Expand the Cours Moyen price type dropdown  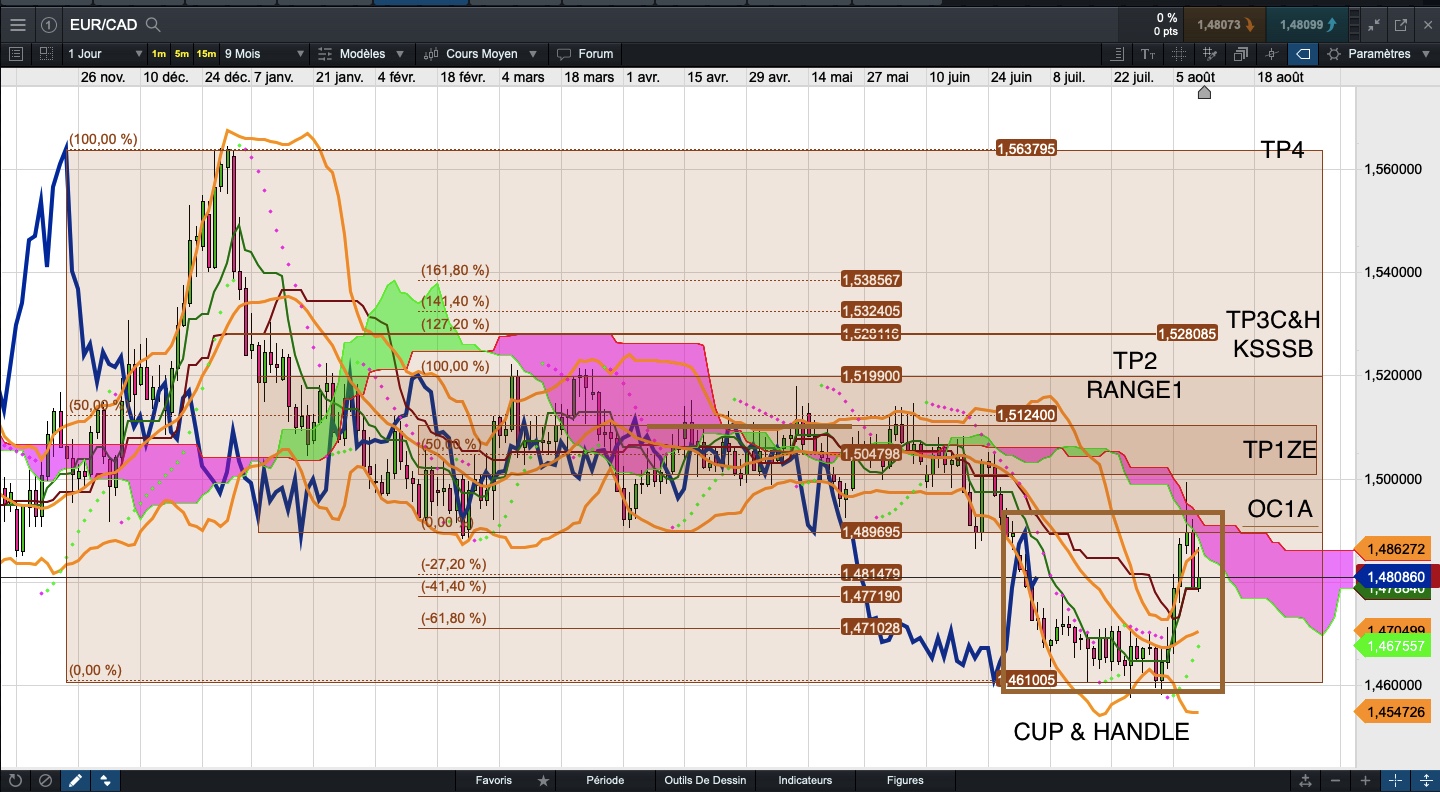pyautogui.click(x=483, y=54)
